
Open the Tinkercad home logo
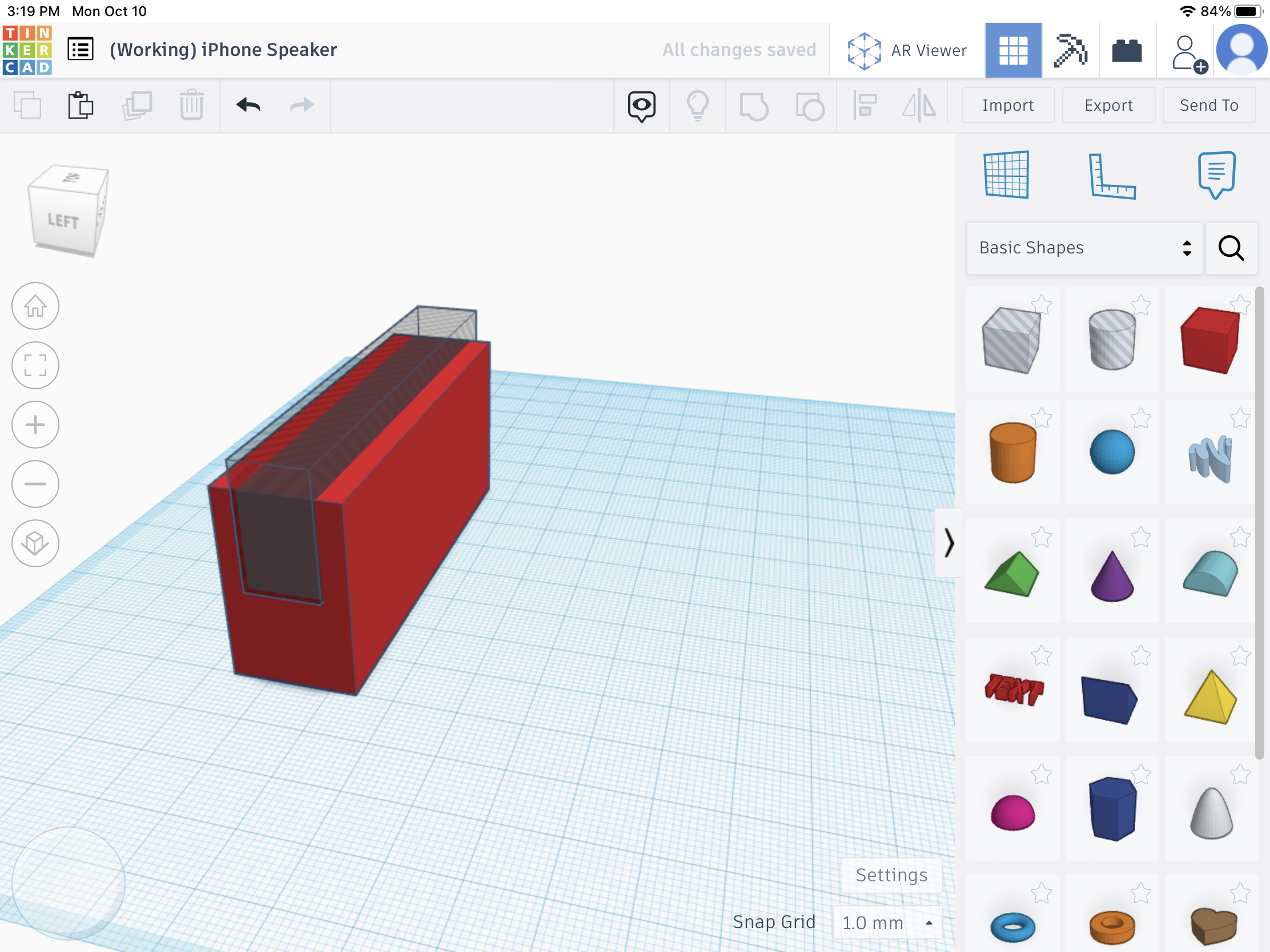click(x=27, y=50)
